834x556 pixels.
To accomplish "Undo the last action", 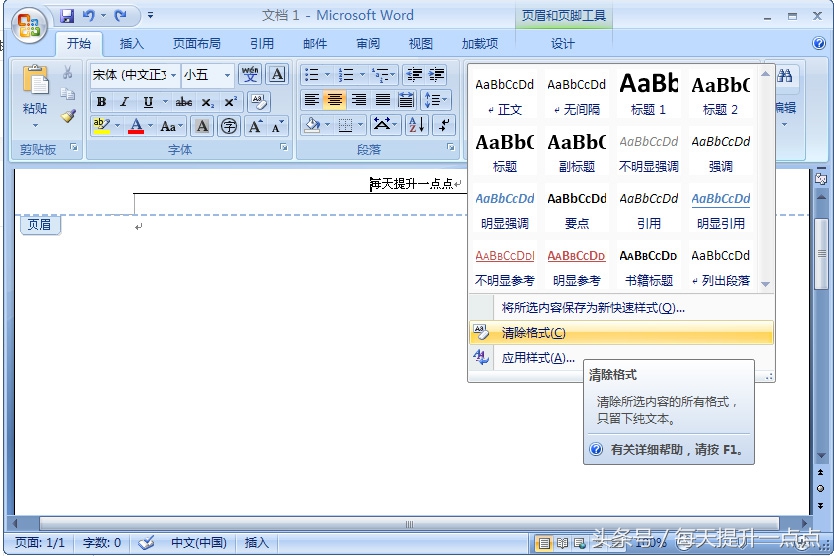I will coord(88,15).
